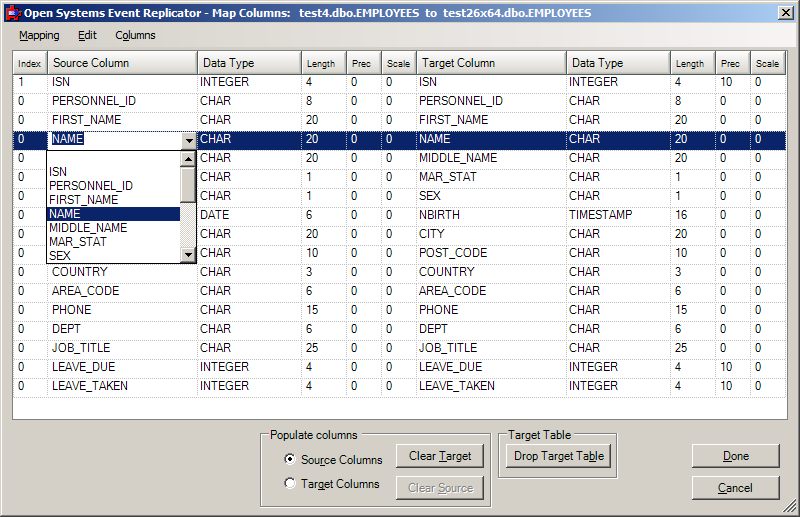Click the Done button
Viewport: 800px width, 517px height.
coord(736,456)
